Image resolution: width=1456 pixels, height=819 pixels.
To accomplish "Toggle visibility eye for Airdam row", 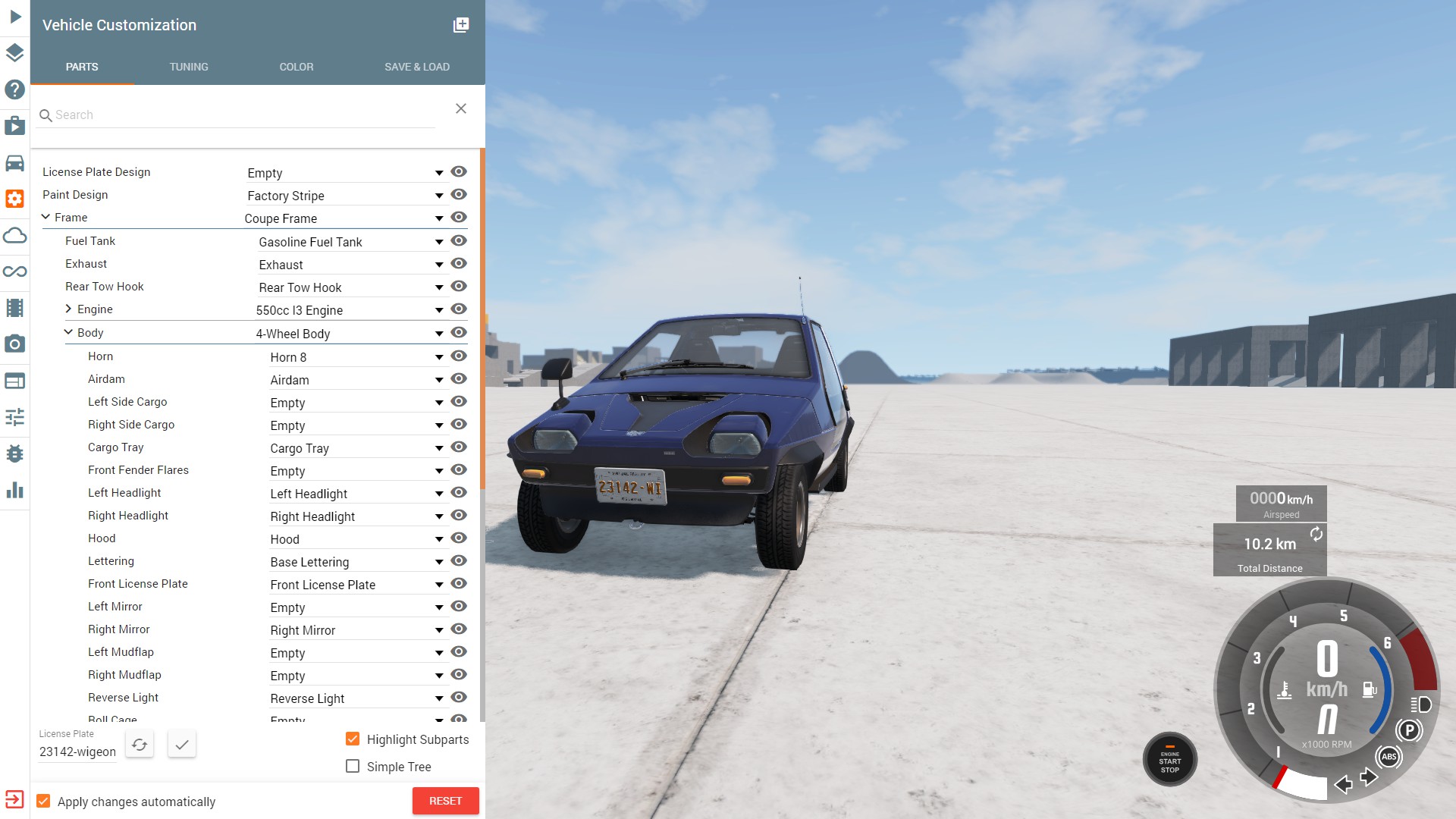I will [459, 378].
